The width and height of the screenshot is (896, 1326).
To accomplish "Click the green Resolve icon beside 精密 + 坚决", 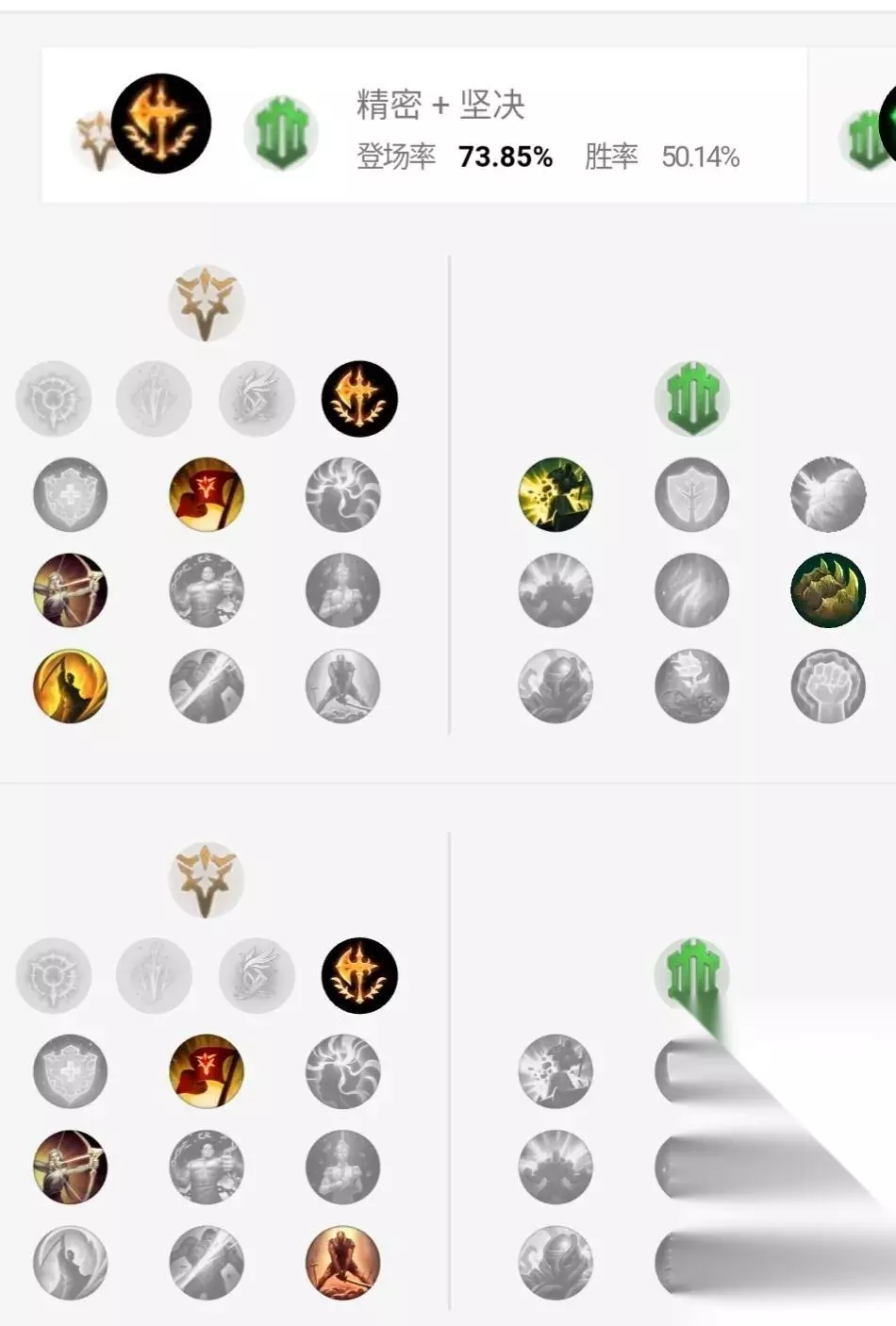I will [x=280, y=133].
